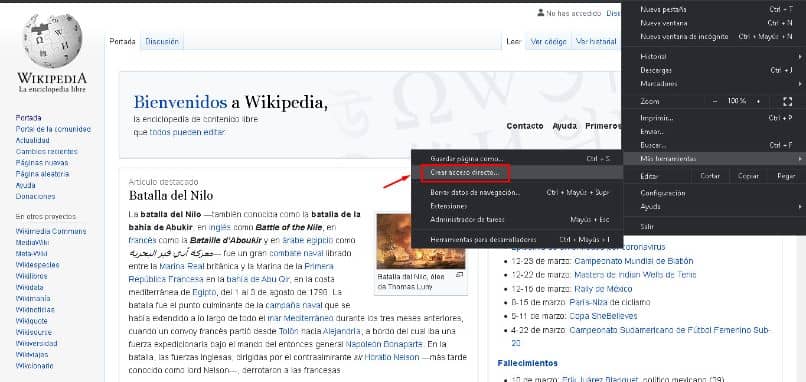Open Copa SheBelieves link
The image size is (806, 382).
[603, 316]
